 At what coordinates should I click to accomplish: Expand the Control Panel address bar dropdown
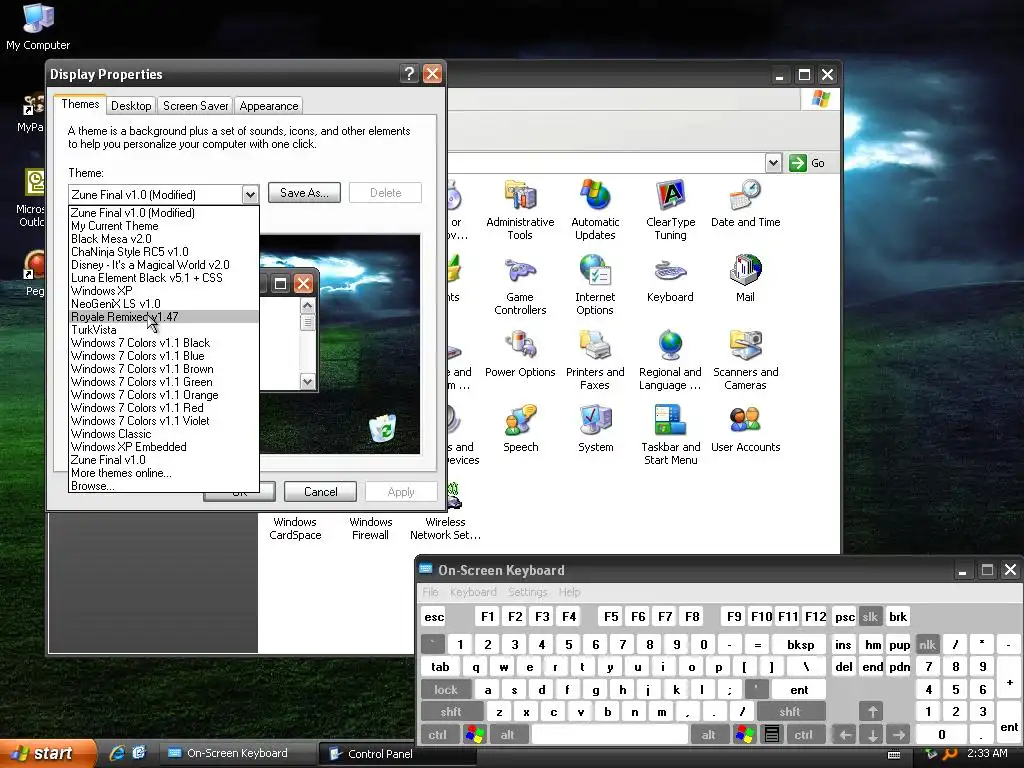click(x=773, y=163)
